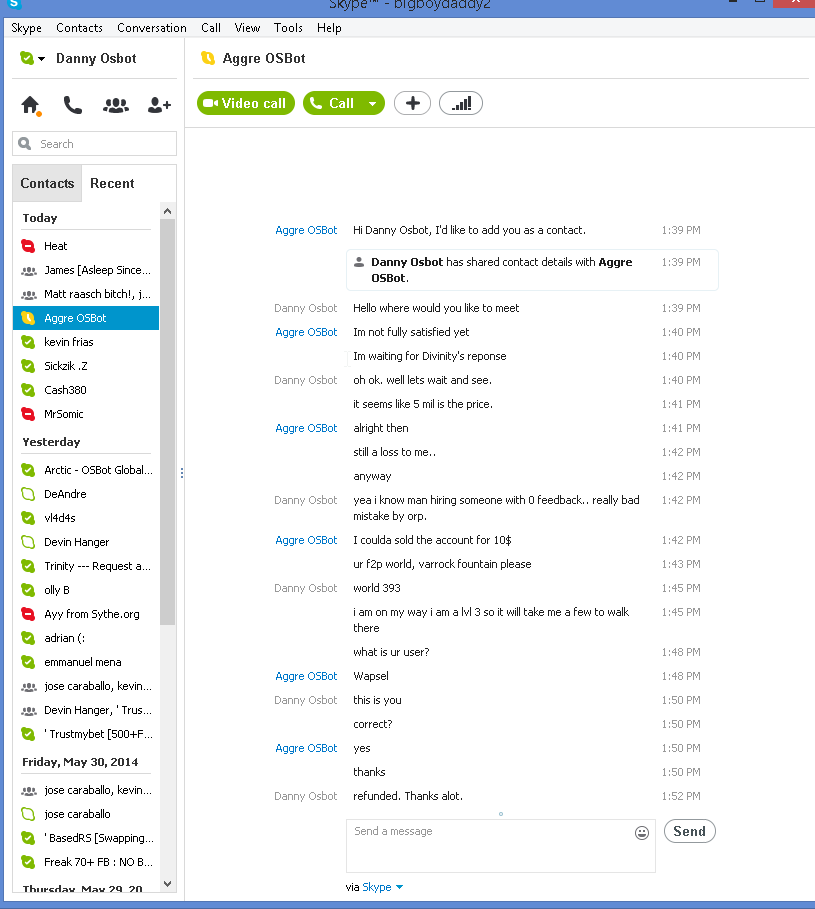Select the kevin frias contact
This screenshot has width=815, height=909.
[x=69, y=342]
